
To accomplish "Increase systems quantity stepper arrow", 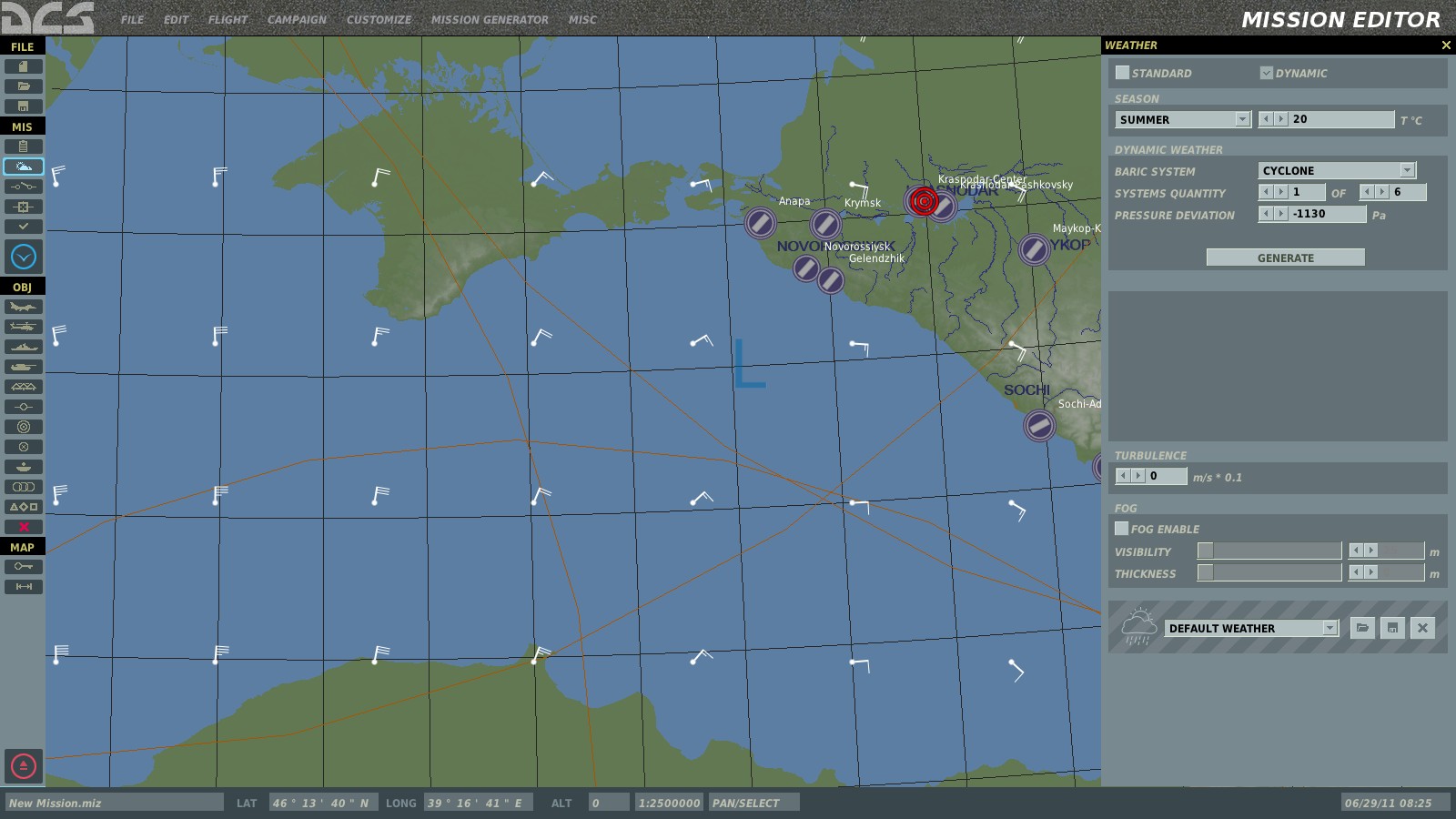I will point(1280,192).
